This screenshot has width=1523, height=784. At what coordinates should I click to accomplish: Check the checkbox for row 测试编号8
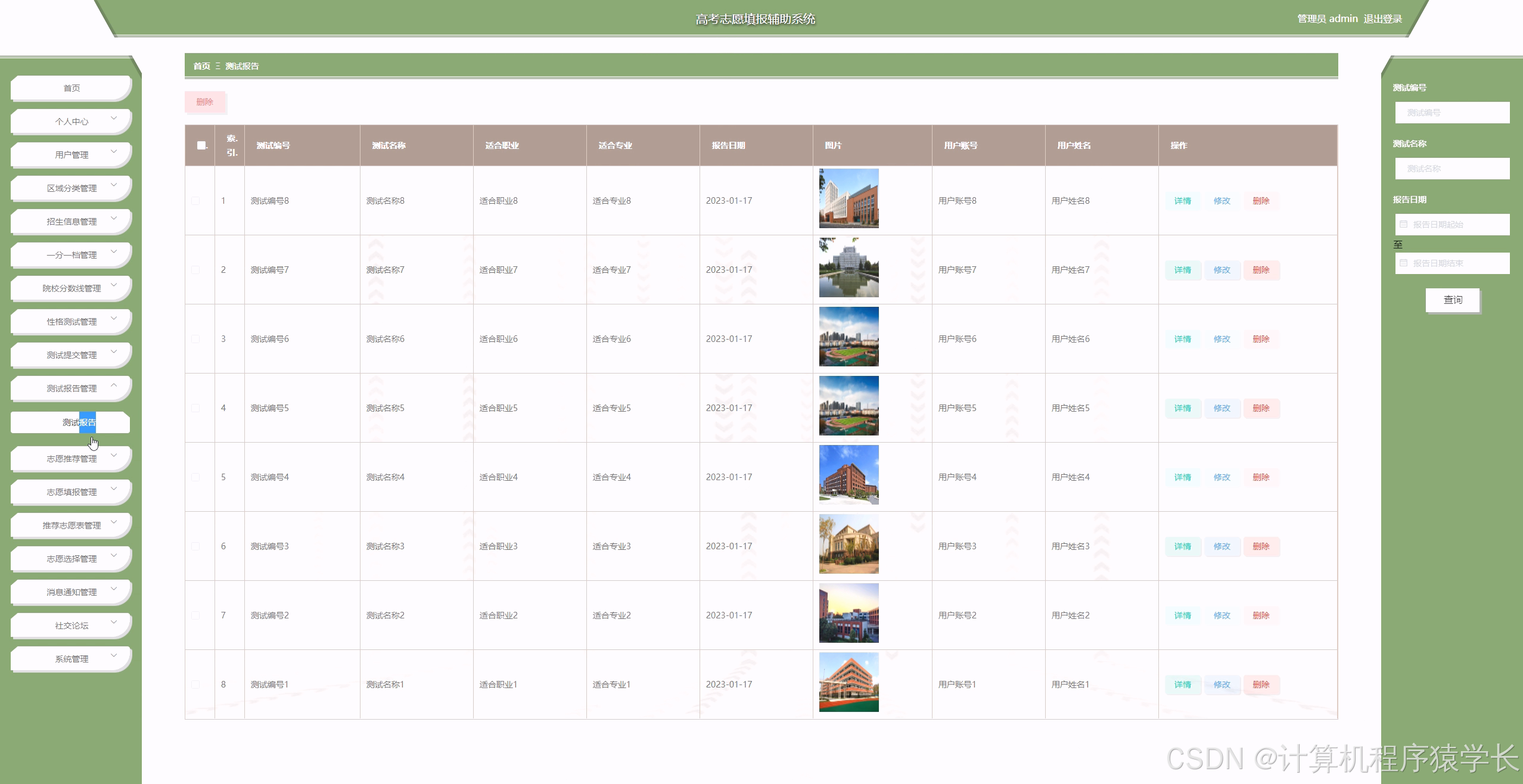pos(195,201)
